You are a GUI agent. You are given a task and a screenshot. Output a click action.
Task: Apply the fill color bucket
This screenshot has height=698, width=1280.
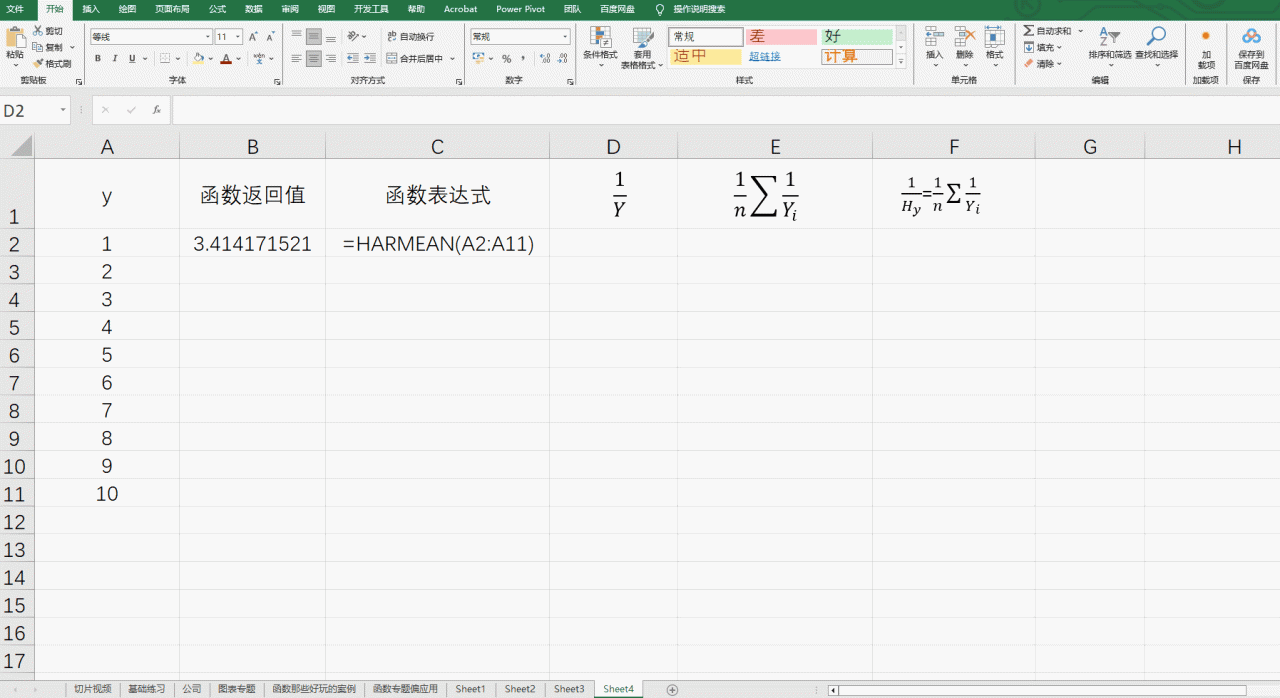[198, 59]
